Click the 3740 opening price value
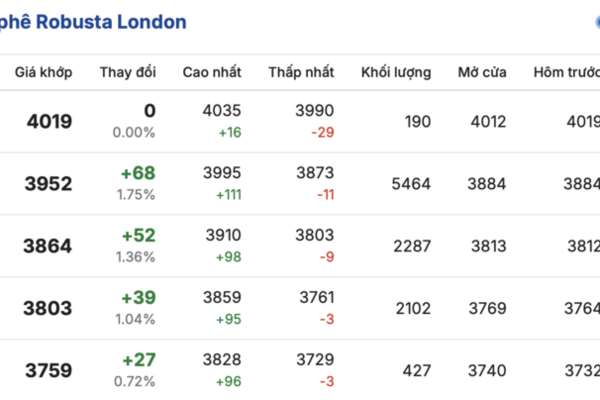Image resolution: width=600 pixels, height=400 pixels. coord(488,370)
